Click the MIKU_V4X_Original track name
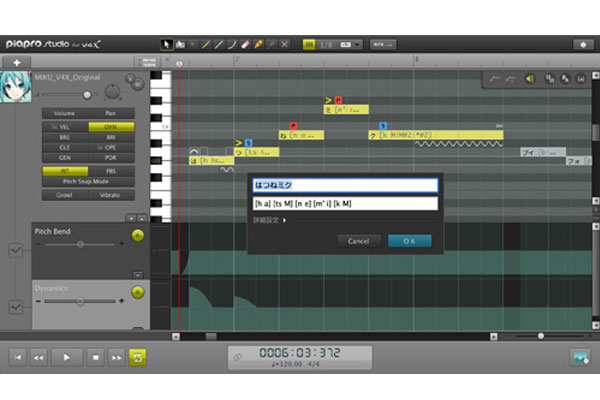The width and height of the screenshot is (600, 400). (x=67, y=77)
